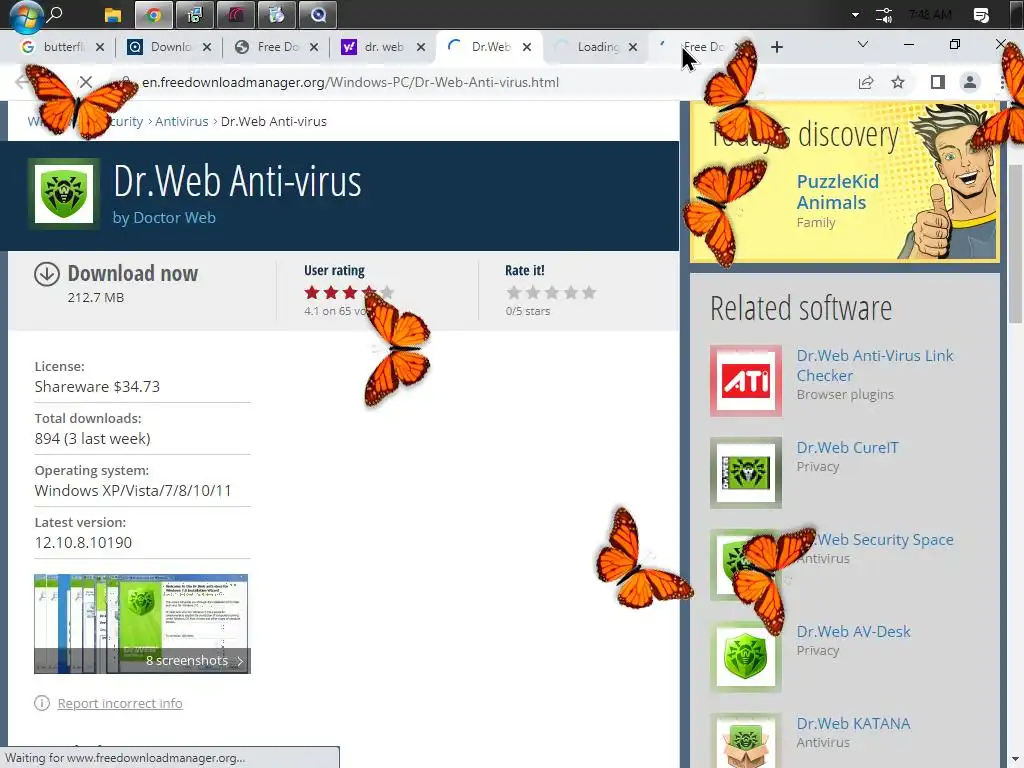Rate it one star
The width and height of the screenshot is (1024, 768).
[514, 293]
